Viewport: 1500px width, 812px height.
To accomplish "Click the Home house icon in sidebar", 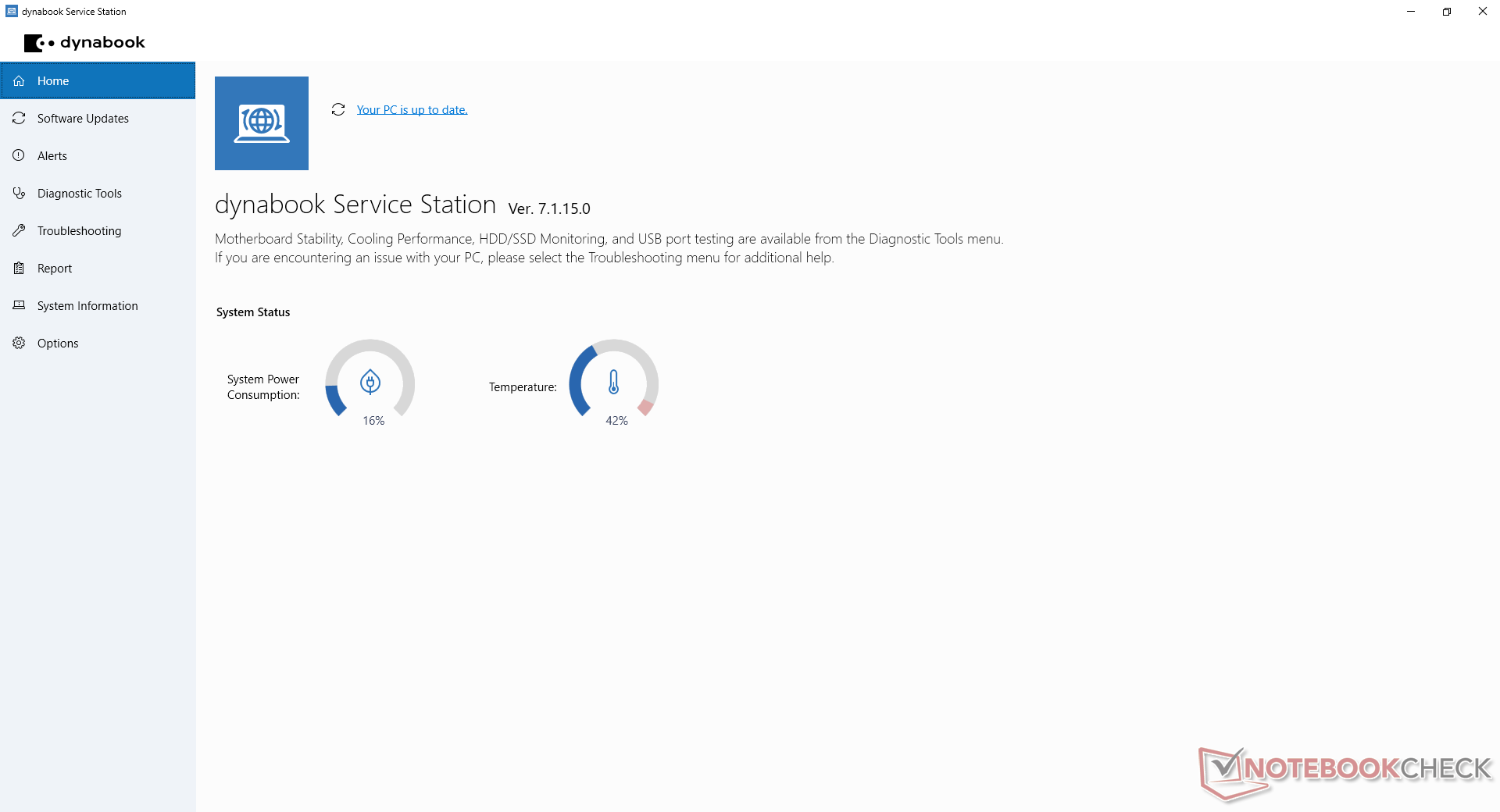I will click(x=19, y=81).
